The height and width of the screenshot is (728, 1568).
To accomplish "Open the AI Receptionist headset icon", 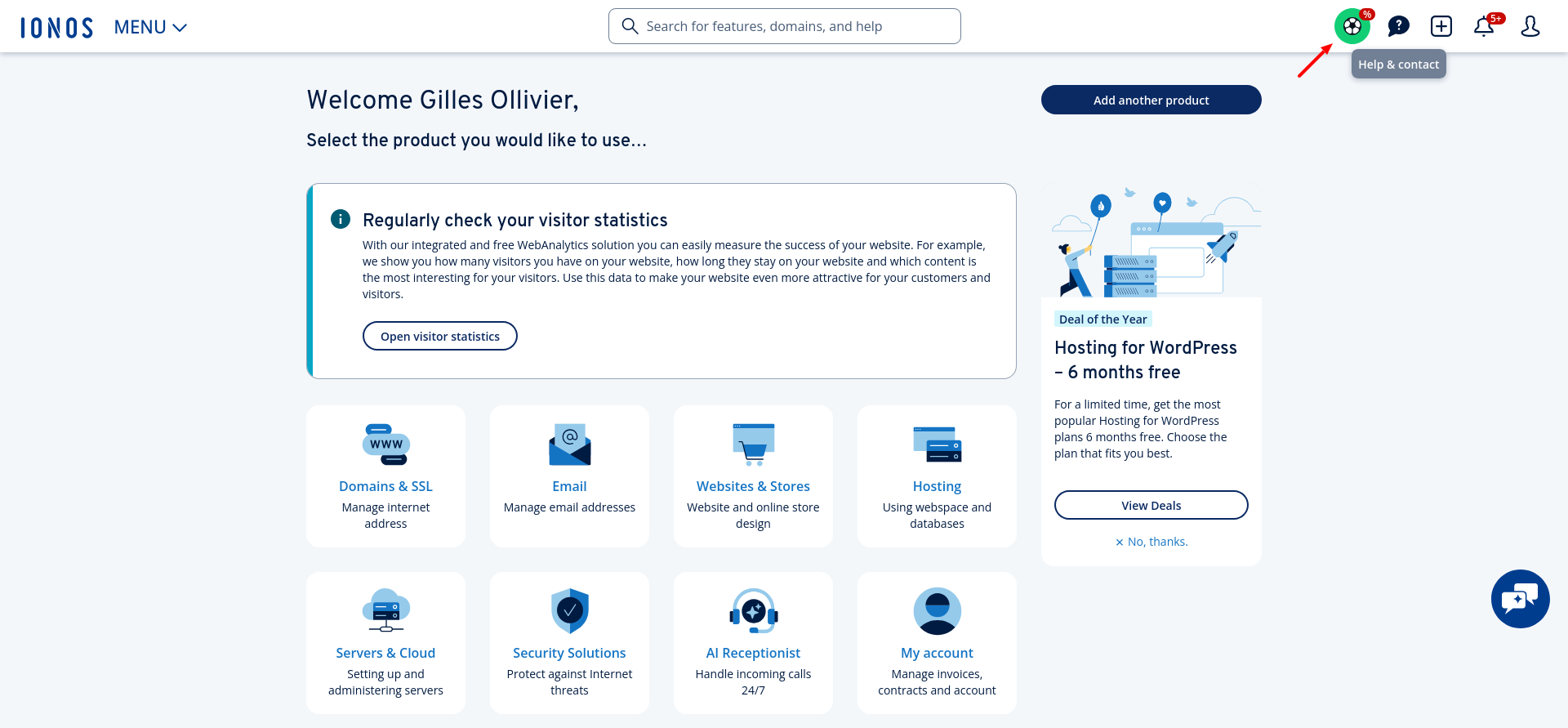I will pyautogui.click(x=753, y=610).
